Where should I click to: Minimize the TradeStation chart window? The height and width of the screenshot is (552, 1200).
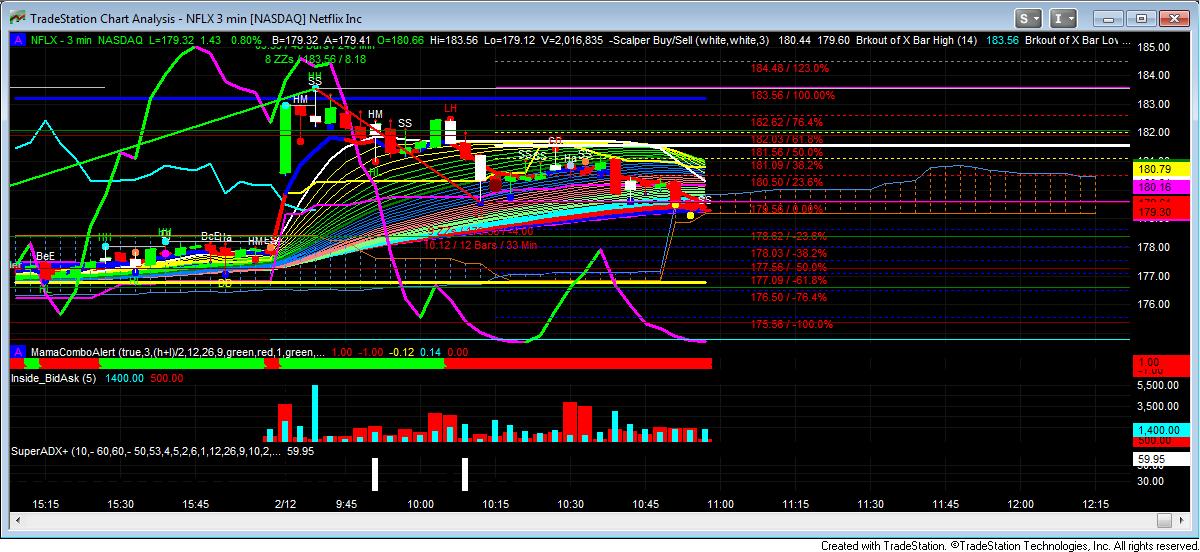tap(1108, 18)
